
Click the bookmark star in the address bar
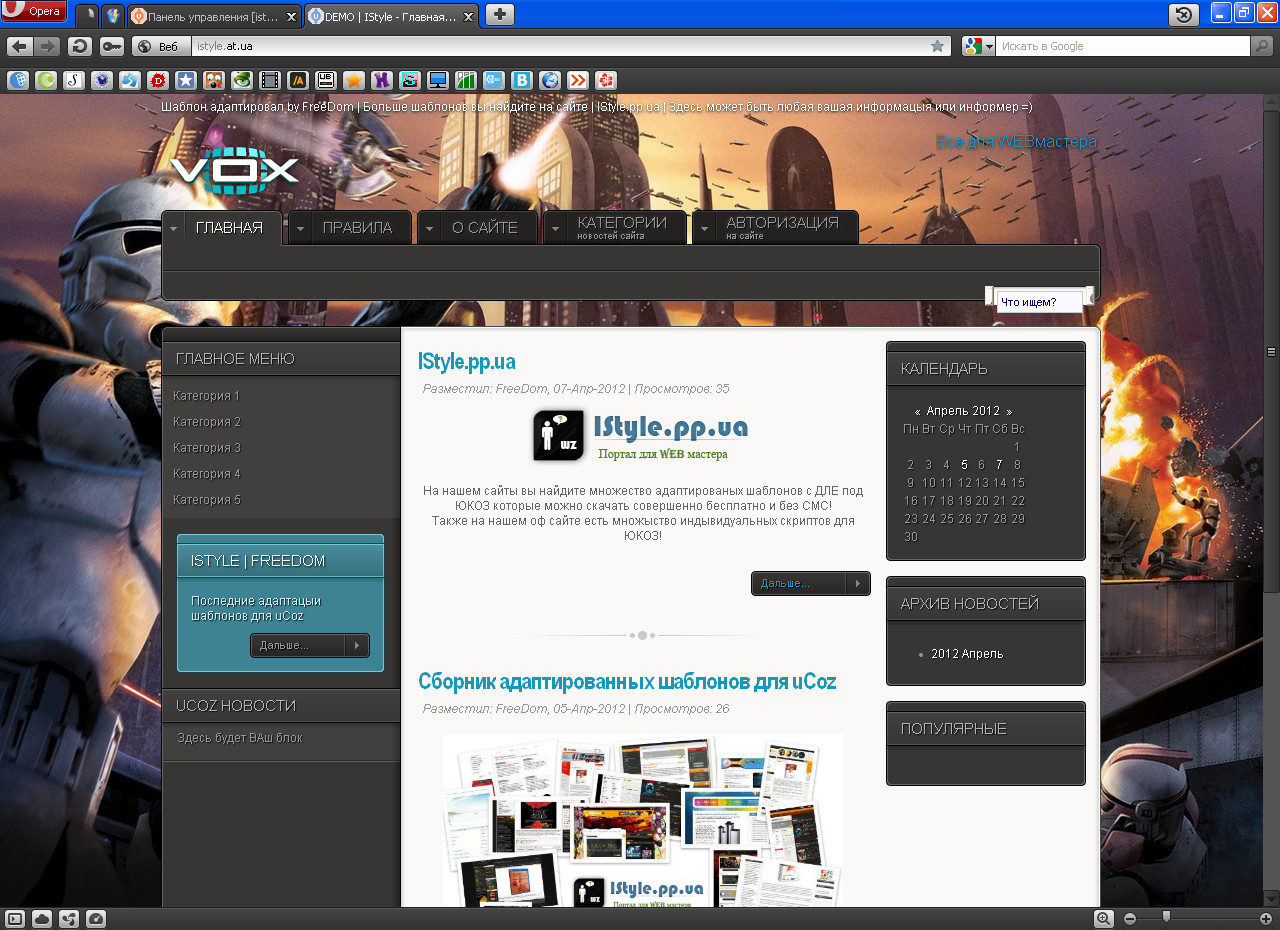click(x=937, y=46)
